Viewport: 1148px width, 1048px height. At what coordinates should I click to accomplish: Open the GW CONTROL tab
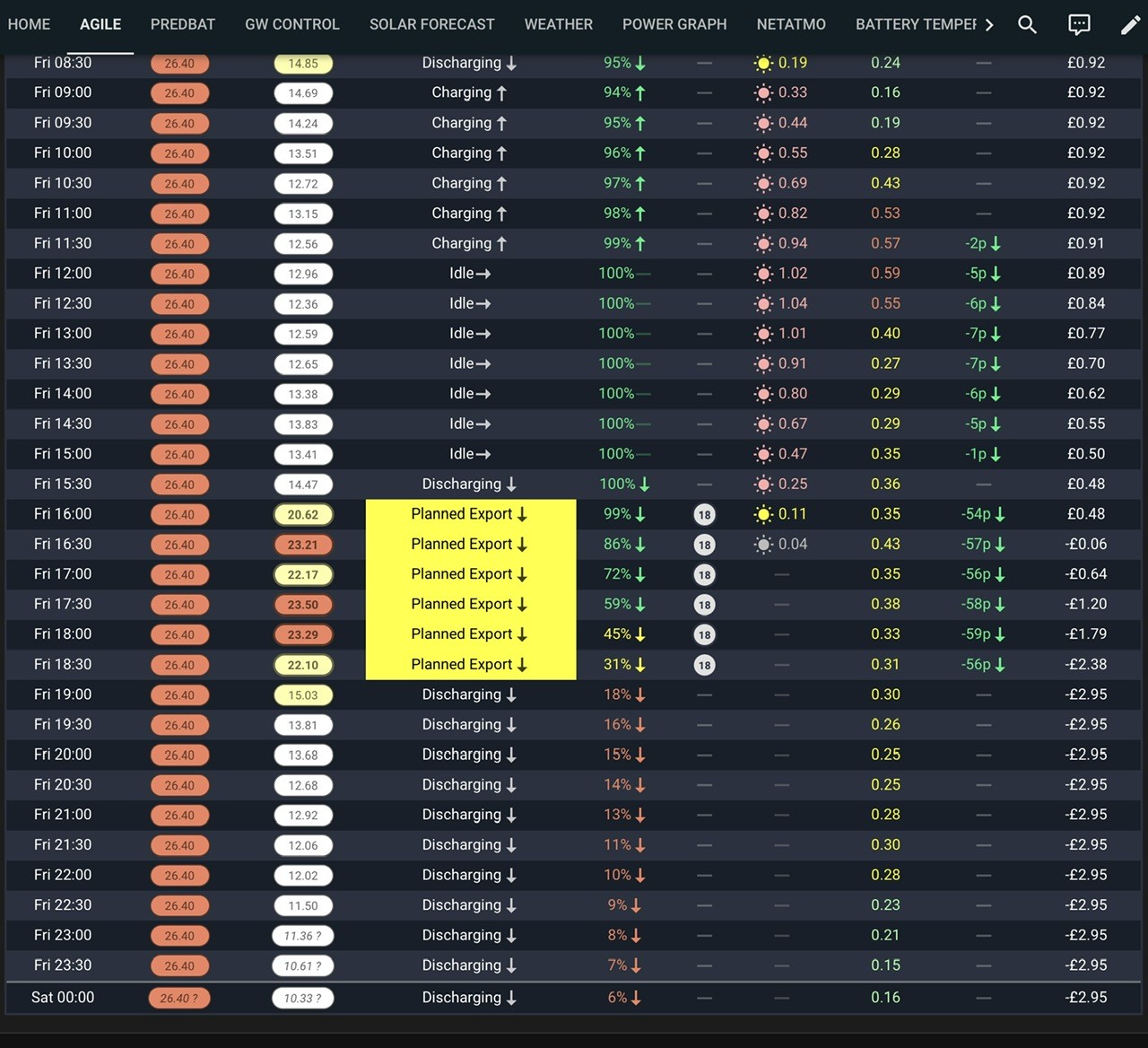tap(292, 24)
